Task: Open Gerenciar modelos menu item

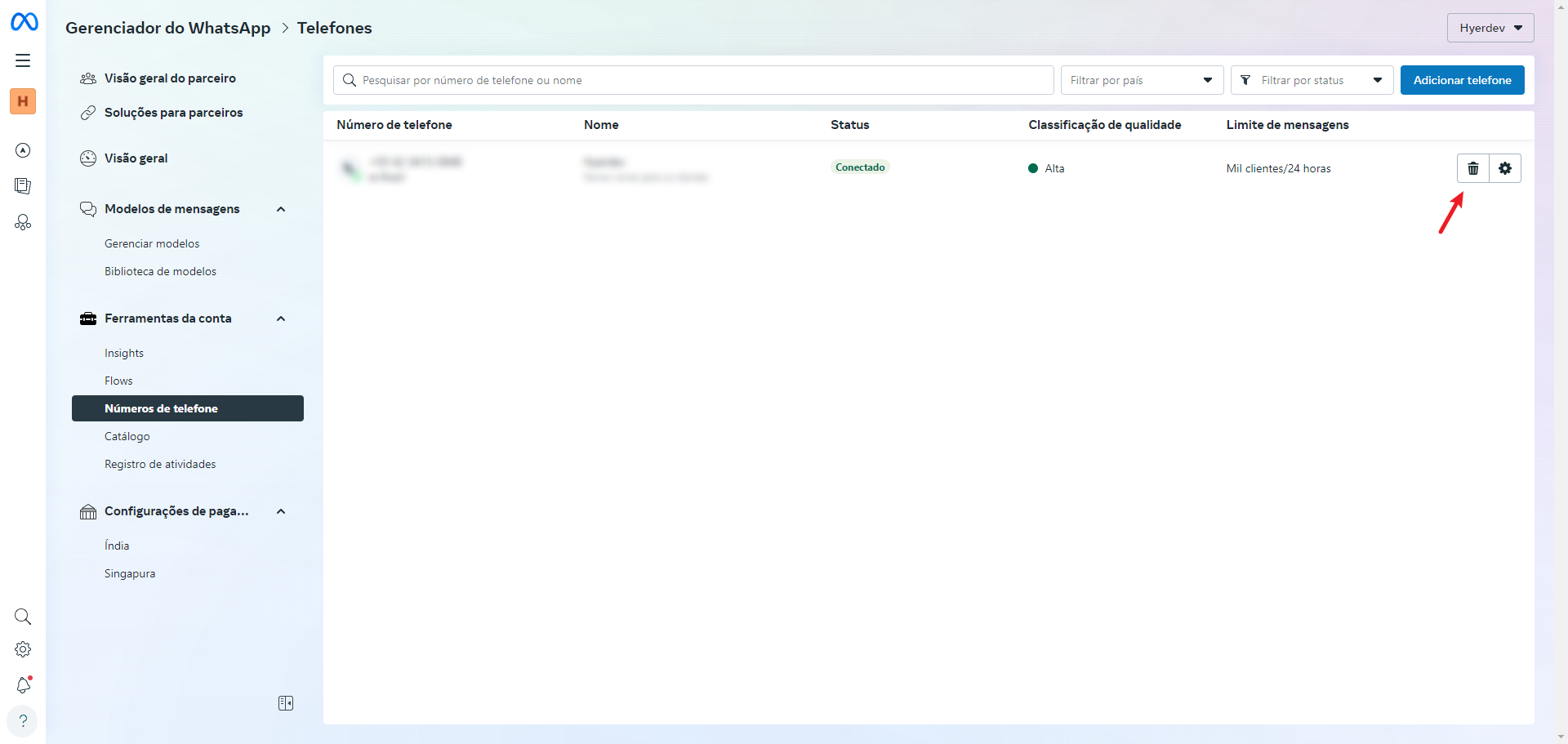Action: [152, 243]
